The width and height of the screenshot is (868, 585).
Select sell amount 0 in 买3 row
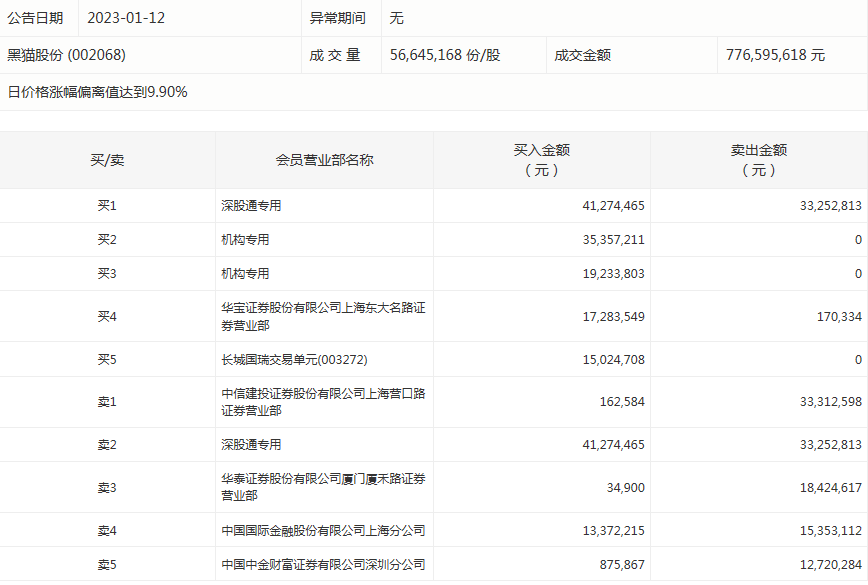click(x=858, y=274)
